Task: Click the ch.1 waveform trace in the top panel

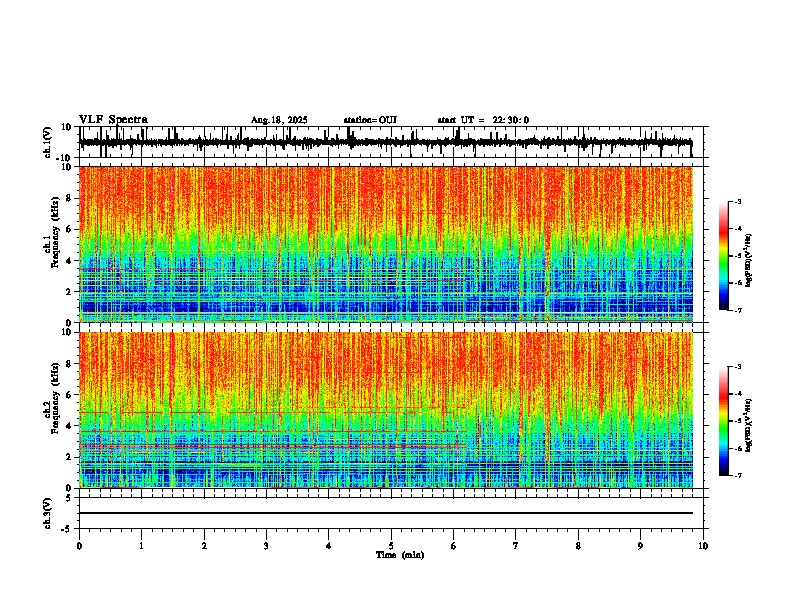Action: click(x=385, y=142)
